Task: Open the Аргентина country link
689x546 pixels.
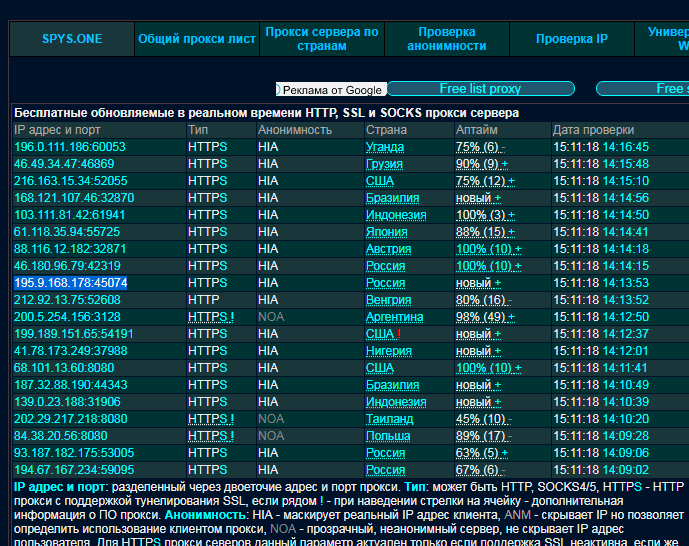Action: [394, 317]
